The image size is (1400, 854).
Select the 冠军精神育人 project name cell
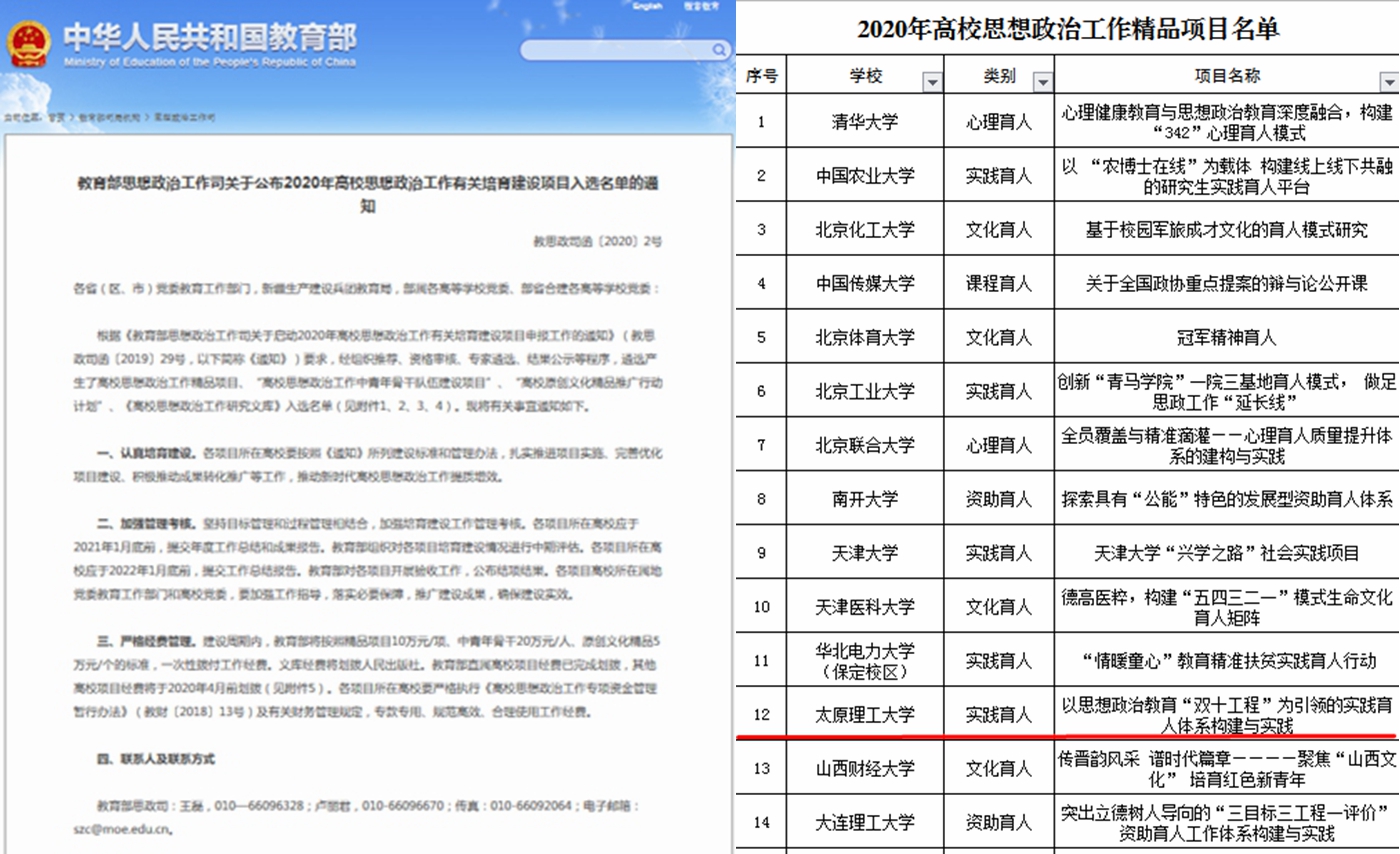click(x=1226, y=337)
